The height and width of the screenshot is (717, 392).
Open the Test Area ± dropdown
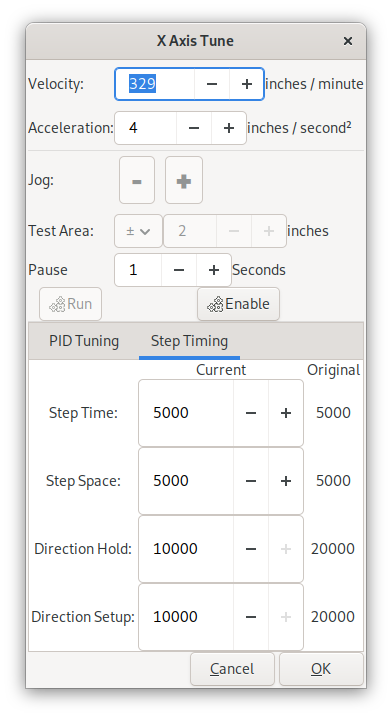pos(138,231)
